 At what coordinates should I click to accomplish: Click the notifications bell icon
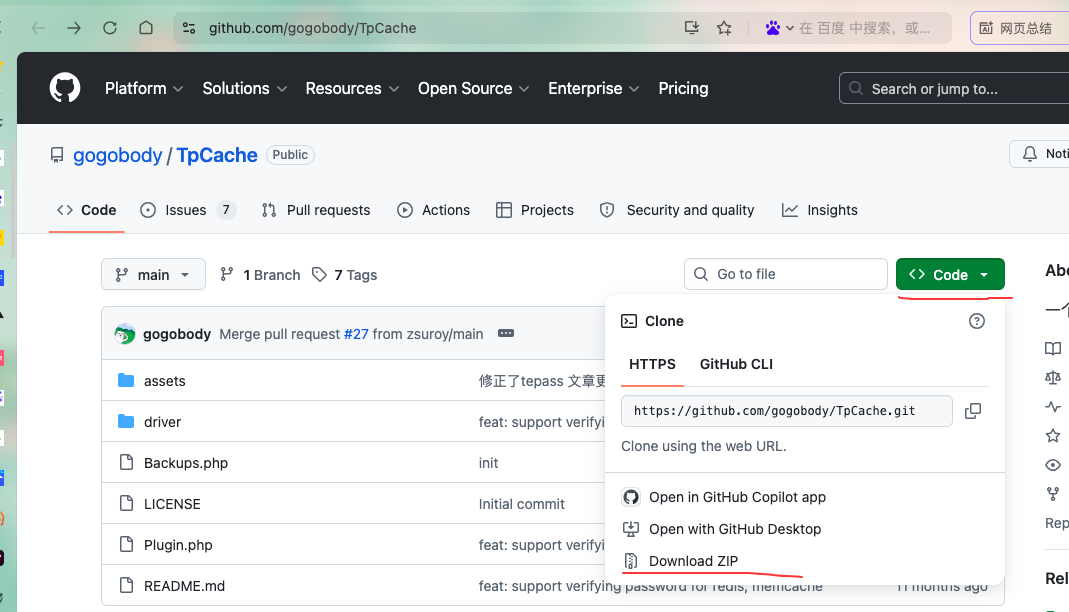point(1029,154)
